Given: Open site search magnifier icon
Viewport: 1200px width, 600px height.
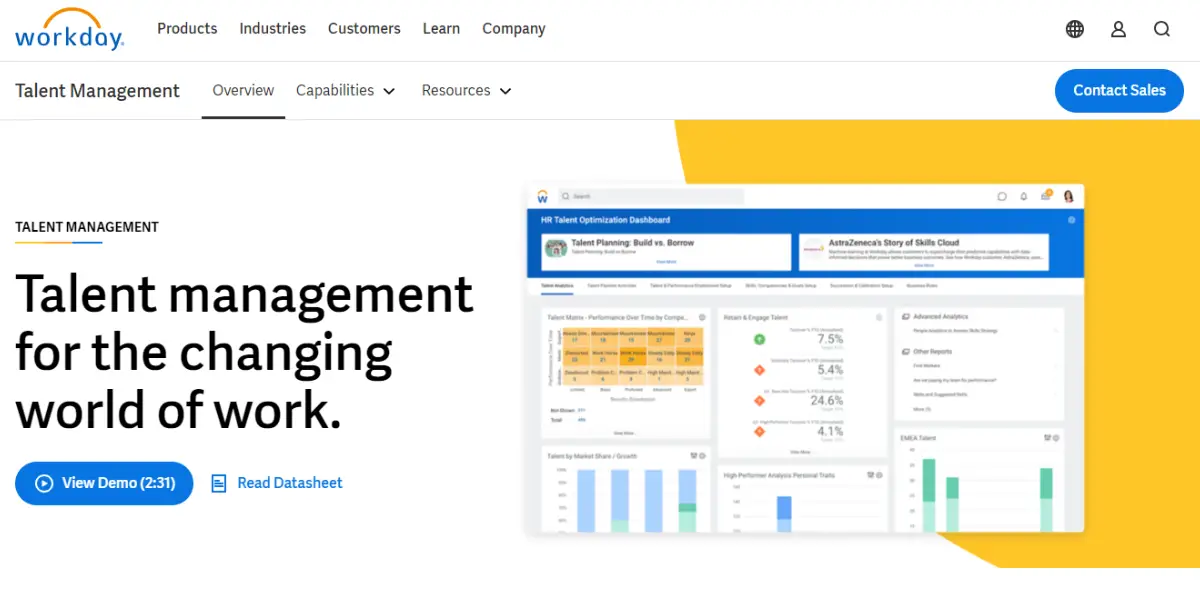Looking at the screenshot, I should [x=1162, y=29].
